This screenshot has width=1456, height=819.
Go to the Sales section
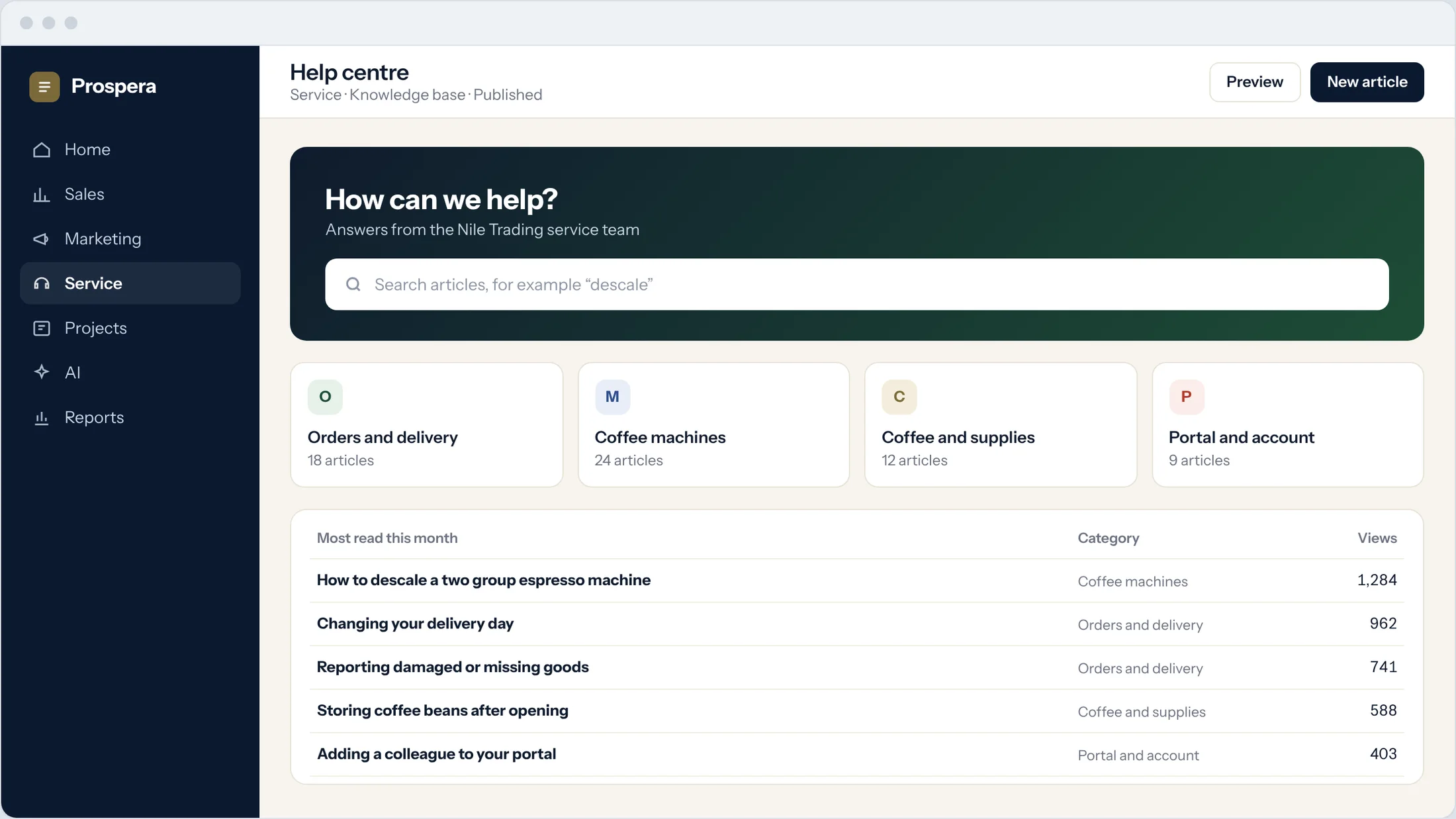coord(130,194)
